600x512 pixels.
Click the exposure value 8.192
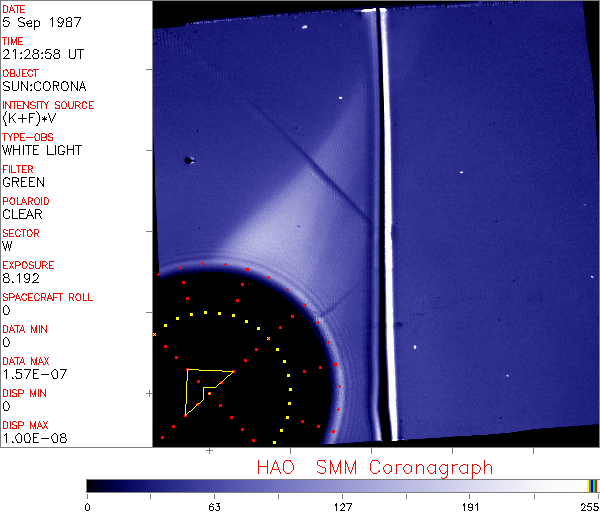pos(20,279)
